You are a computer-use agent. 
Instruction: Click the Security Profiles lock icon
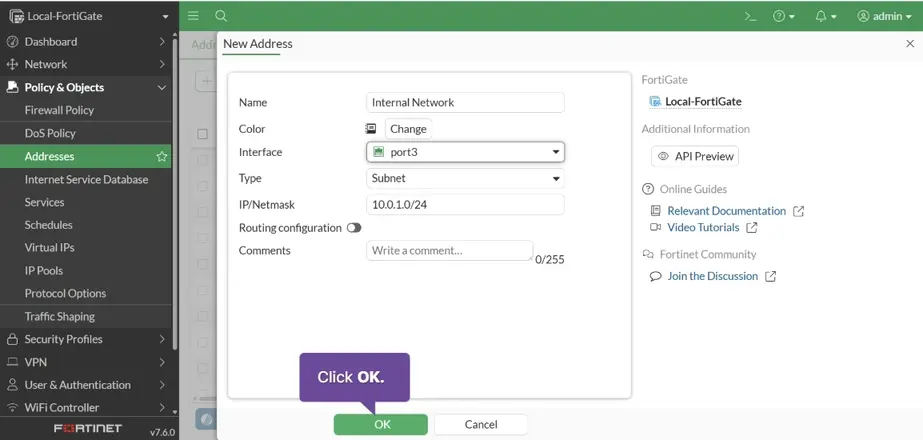(x=12, y=339)
